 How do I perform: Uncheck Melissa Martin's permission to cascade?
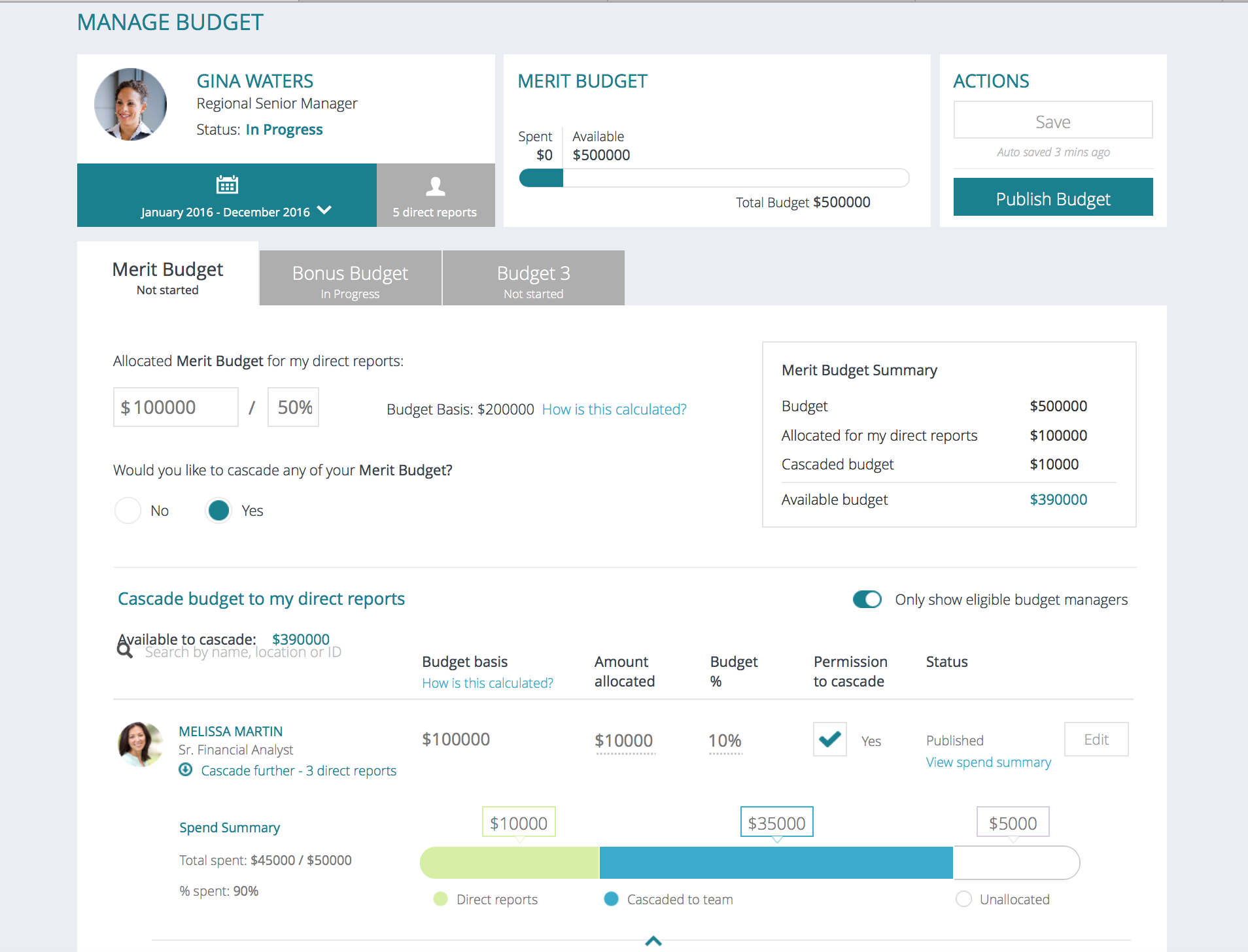pyautogui.click(x=829, y=739)
